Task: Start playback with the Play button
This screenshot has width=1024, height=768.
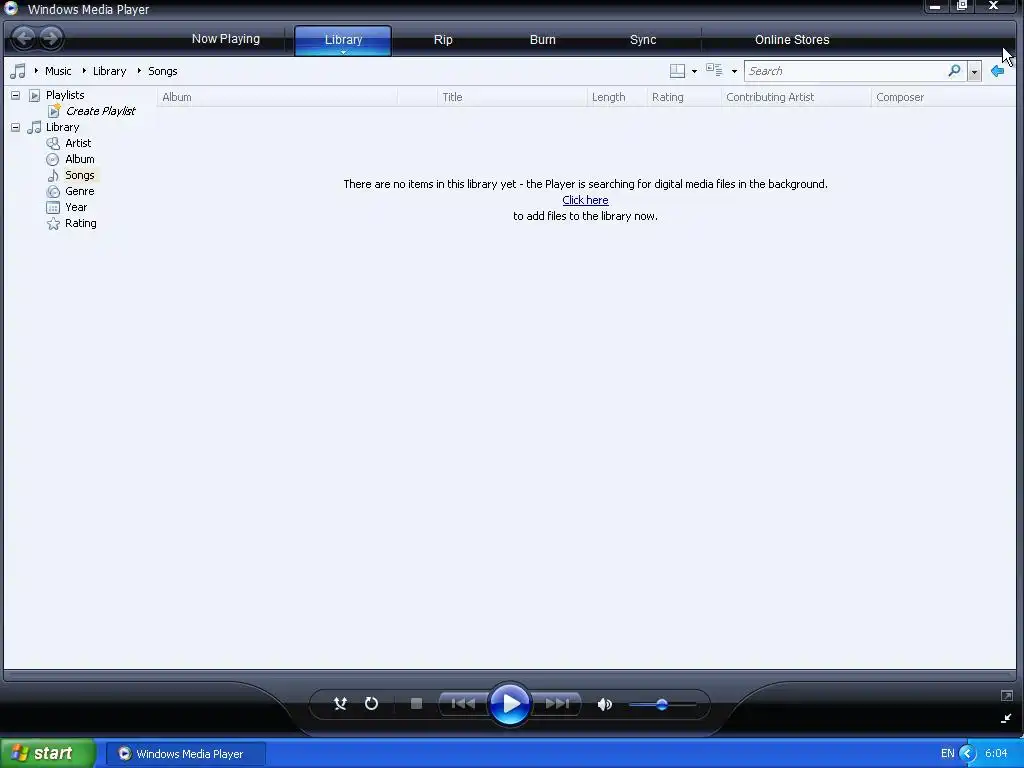Action: [510, 703]
